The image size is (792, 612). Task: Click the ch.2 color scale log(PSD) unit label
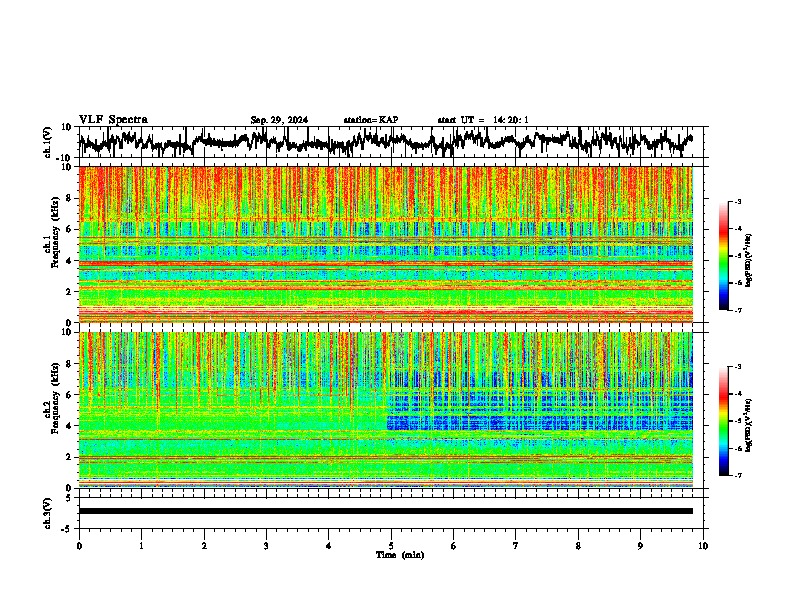(x=749, y=425)
